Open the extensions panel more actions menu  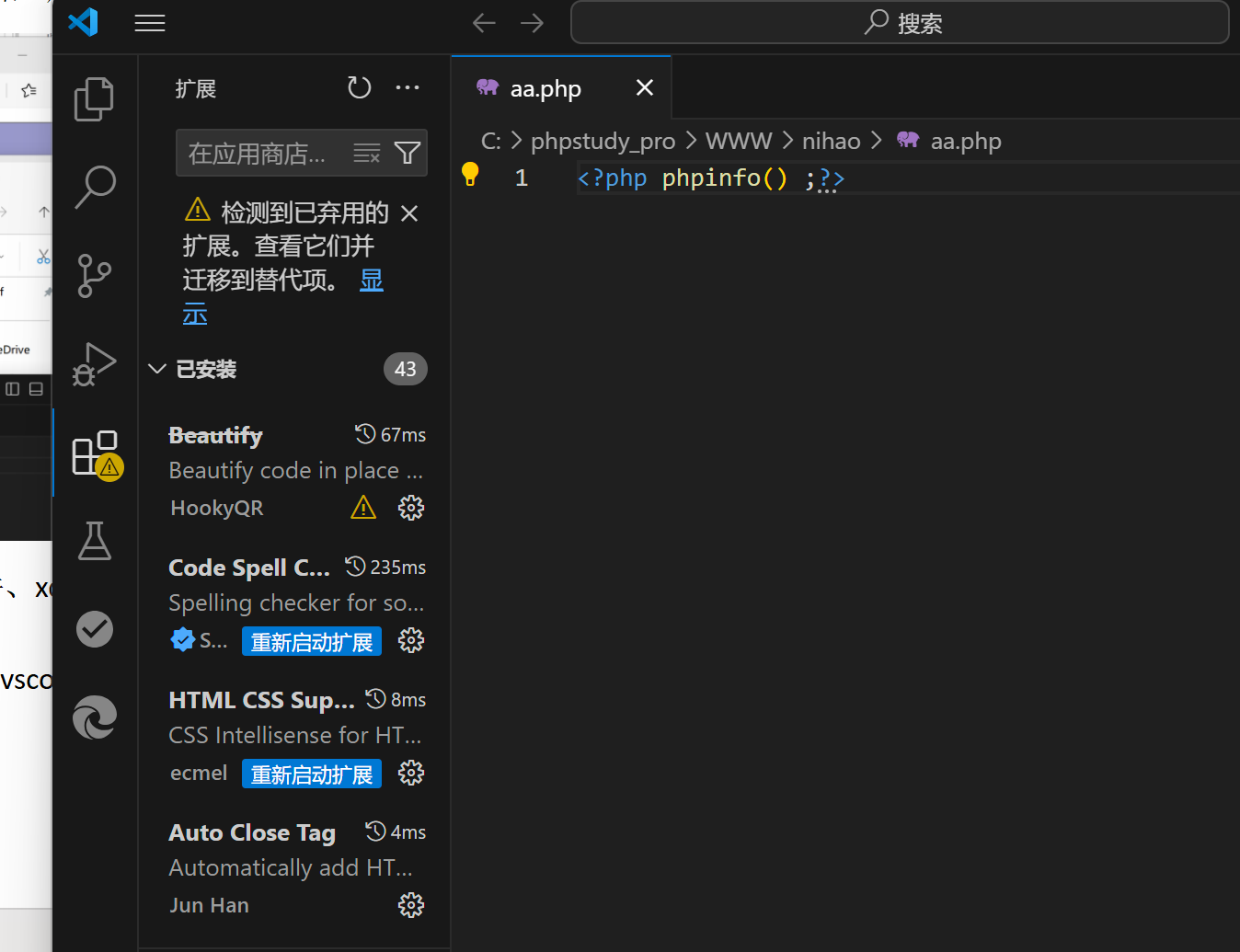(x=408, y=88)
